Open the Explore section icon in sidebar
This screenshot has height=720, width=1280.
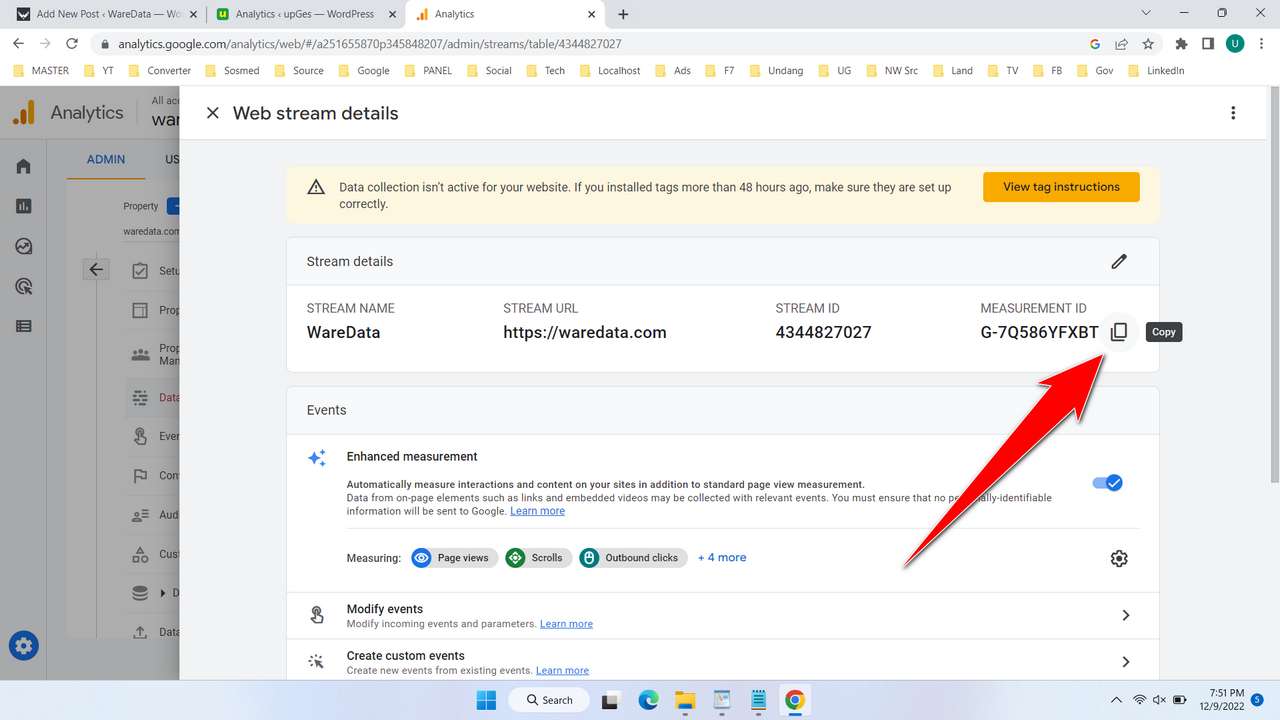point(24,246)
